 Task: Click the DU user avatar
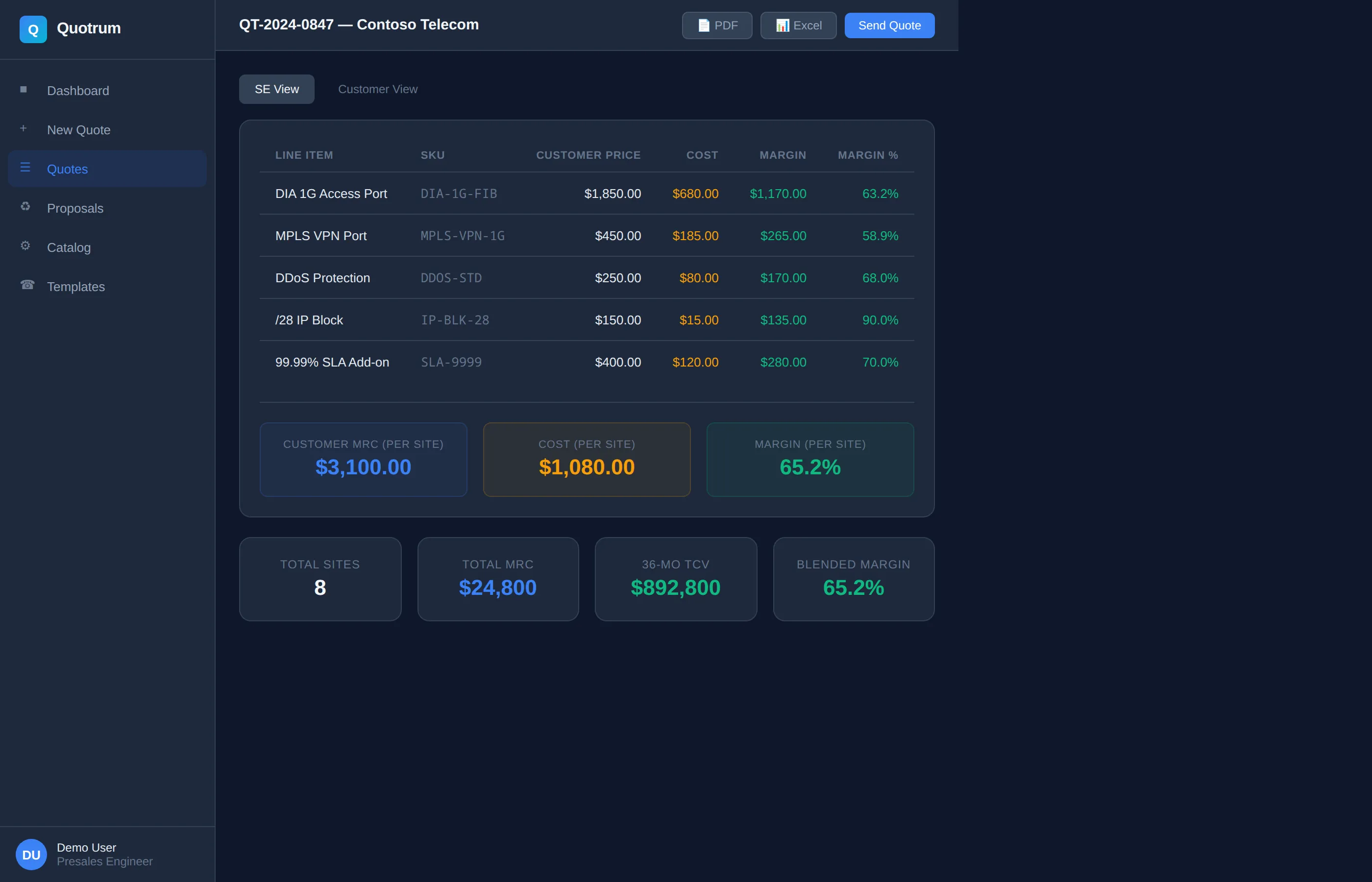click(x=31, y=854)
